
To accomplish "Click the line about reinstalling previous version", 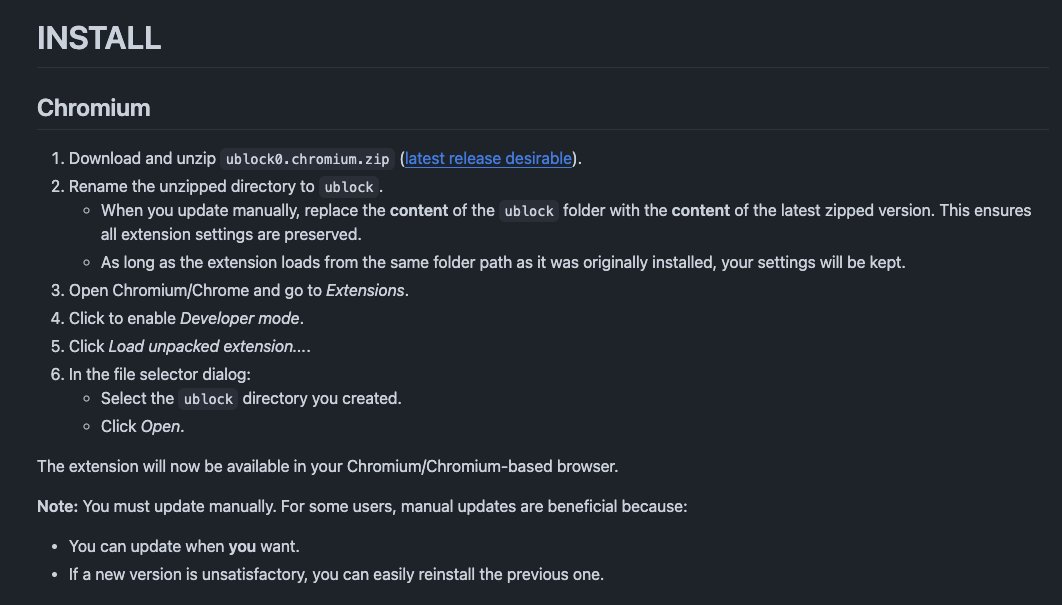I will pos(336,575).
